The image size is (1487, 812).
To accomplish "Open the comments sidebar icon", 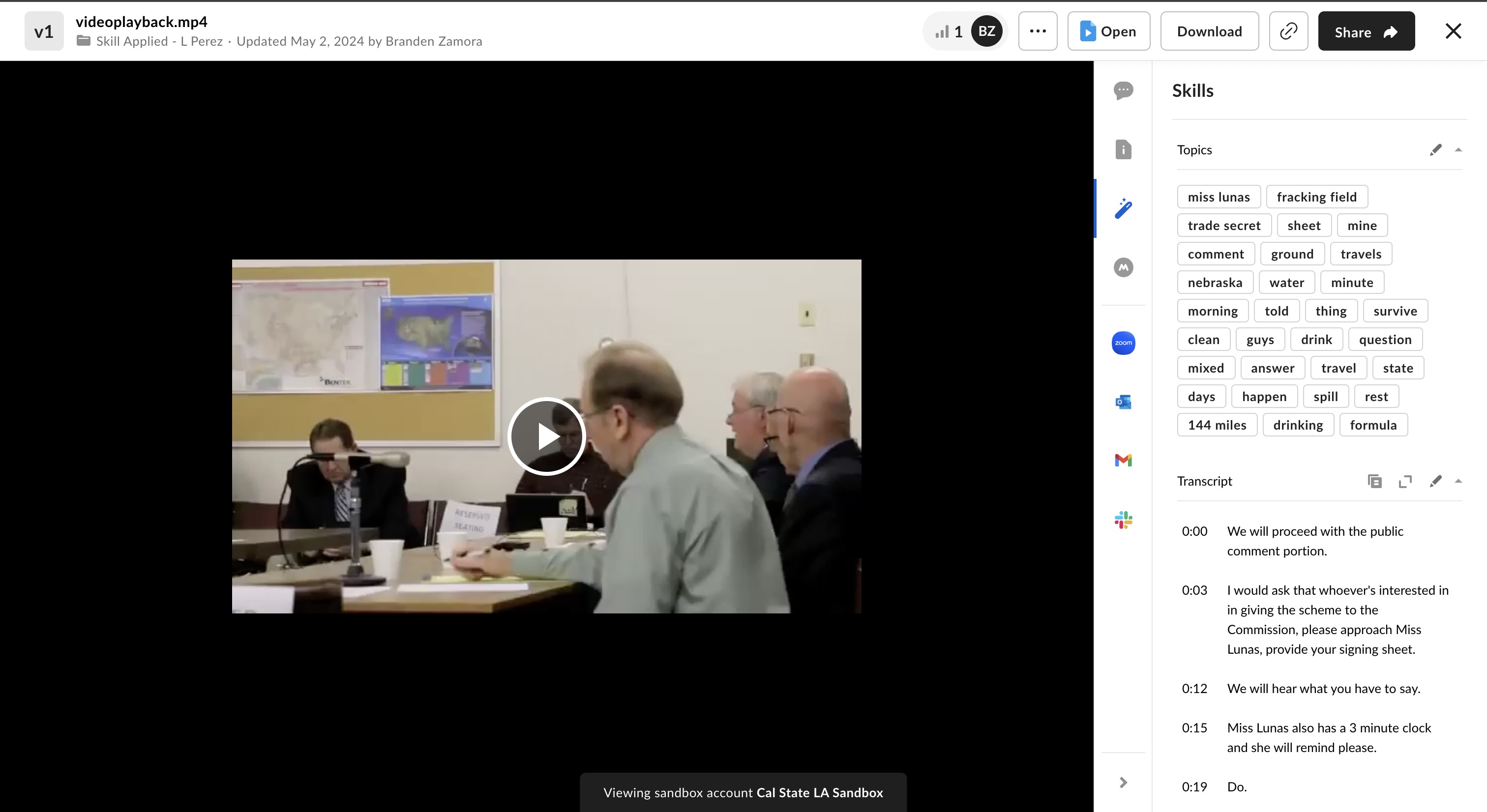I will (1123, 90).
